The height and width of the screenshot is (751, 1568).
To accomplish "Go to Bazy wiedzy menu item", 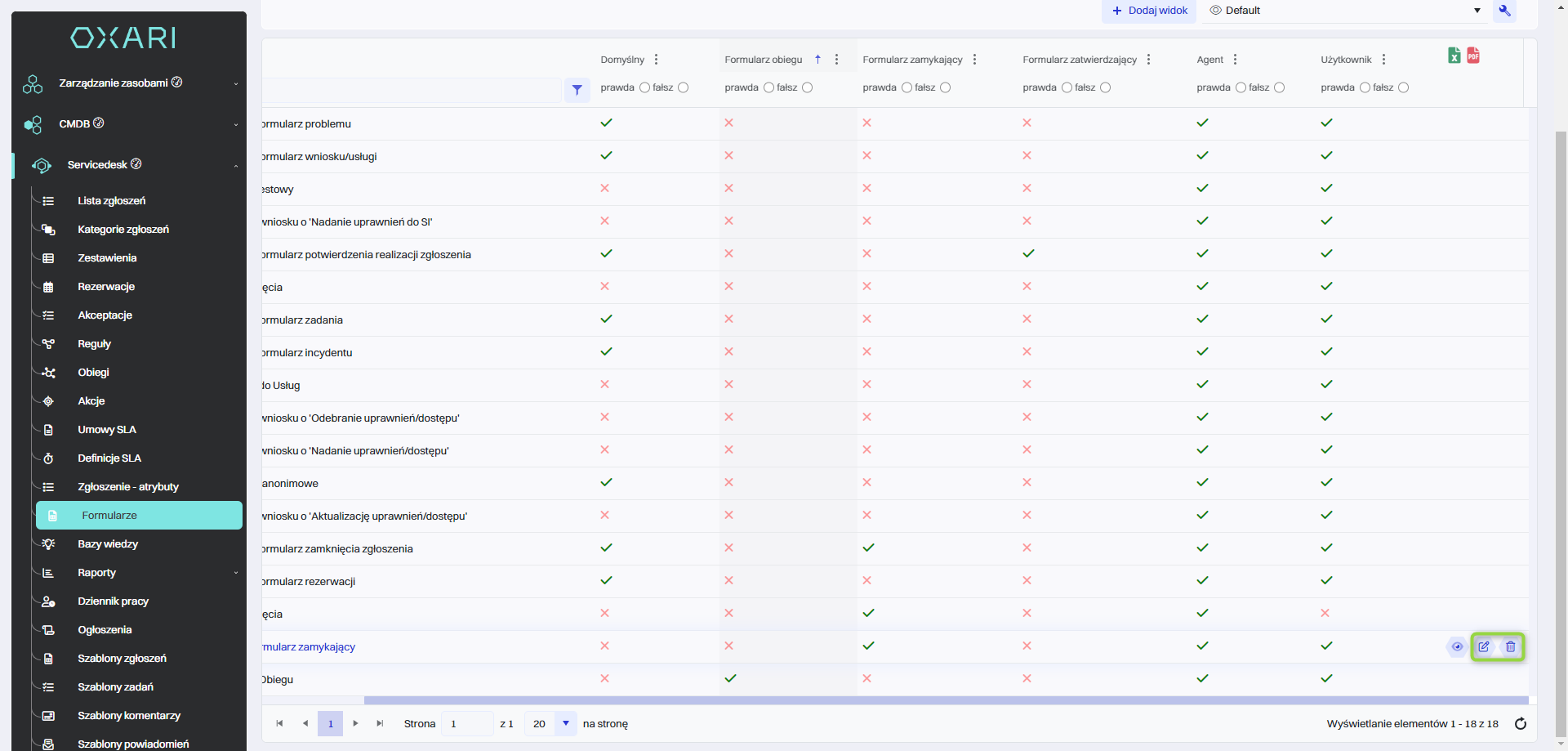I will pos(108,544).
